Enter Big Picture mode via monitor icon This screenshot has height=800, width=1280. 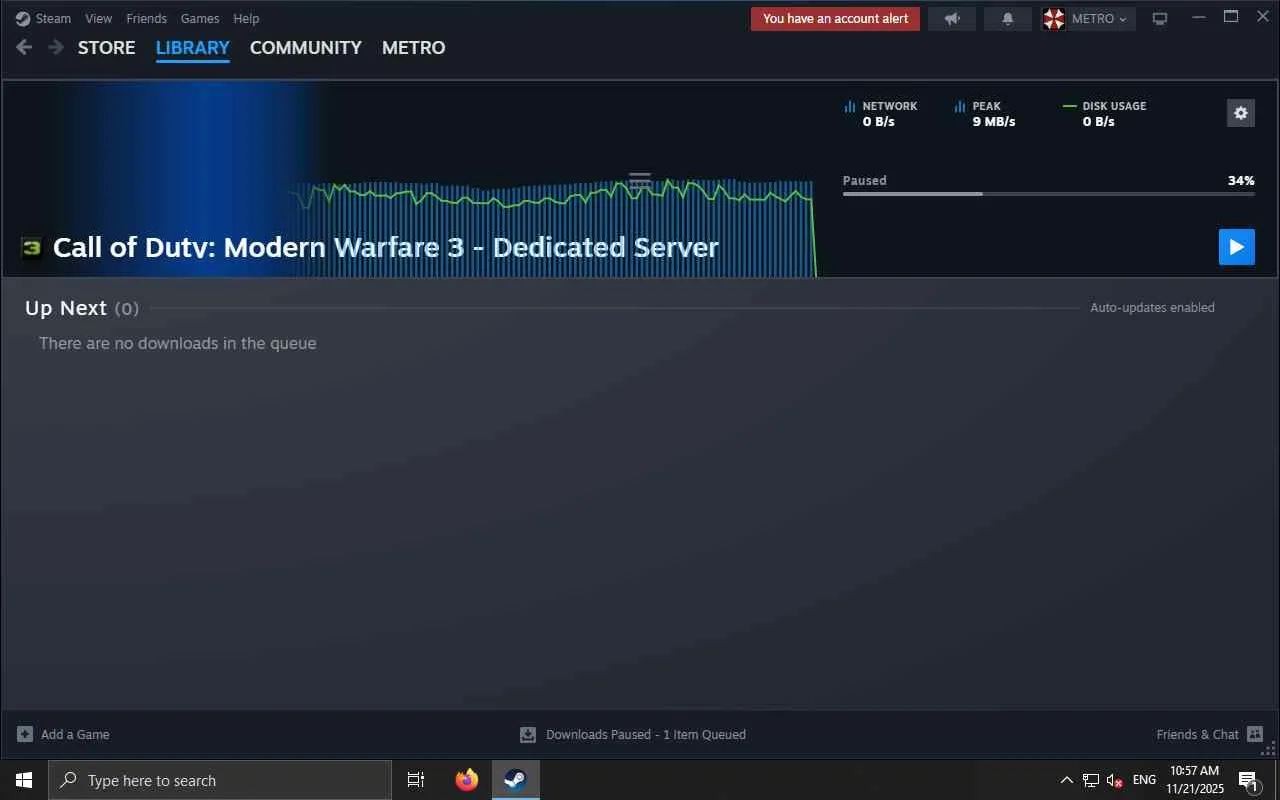coord(1160,18)
